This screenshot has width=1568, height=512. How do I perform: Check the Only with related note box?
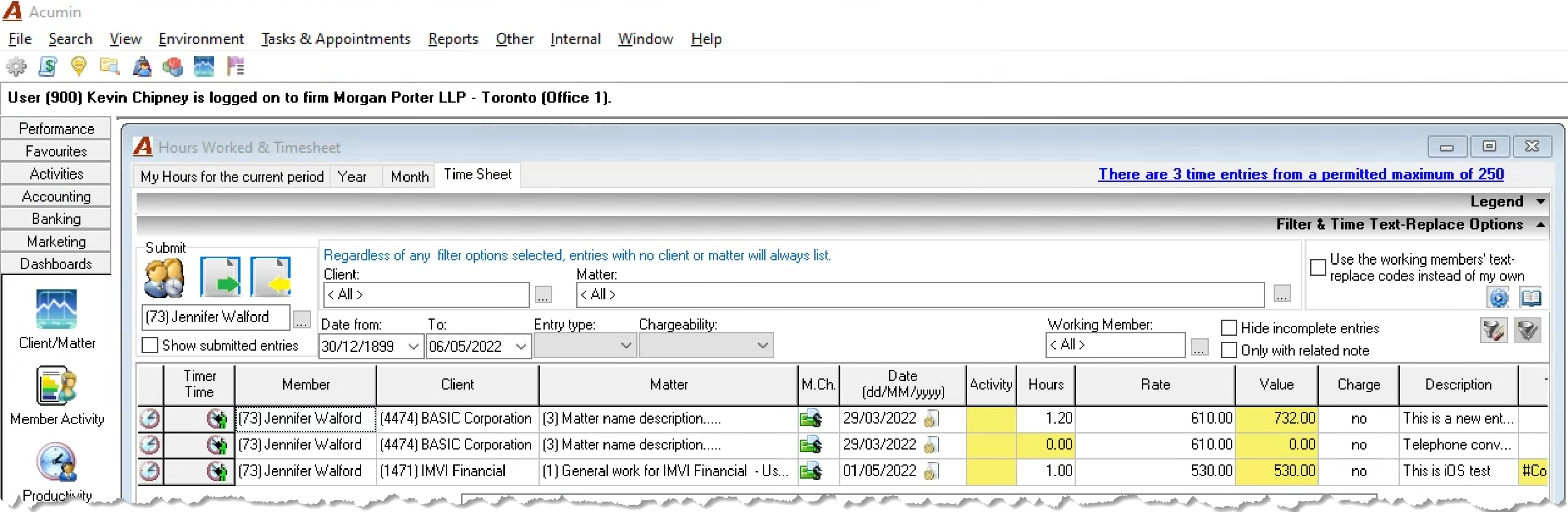[1229, 350]
